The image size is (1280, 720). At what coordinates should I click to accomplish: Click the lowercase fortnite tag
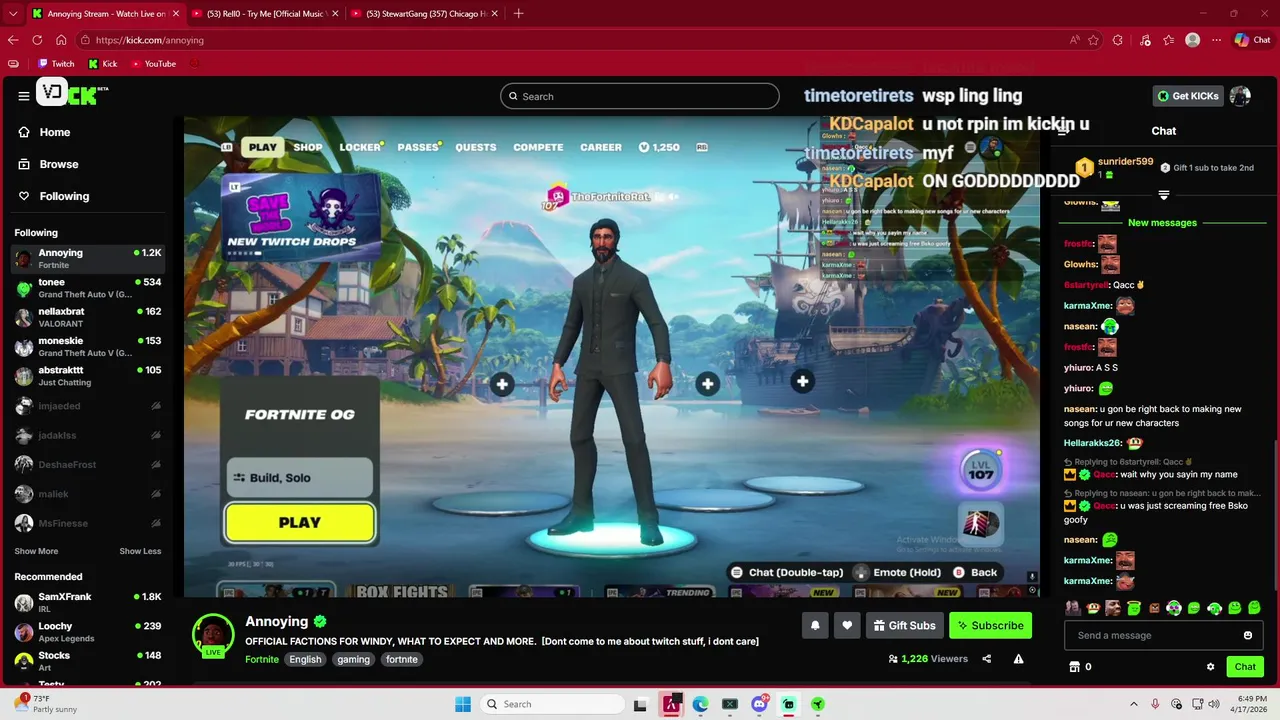pyautogui.click(x=402, y=659)
